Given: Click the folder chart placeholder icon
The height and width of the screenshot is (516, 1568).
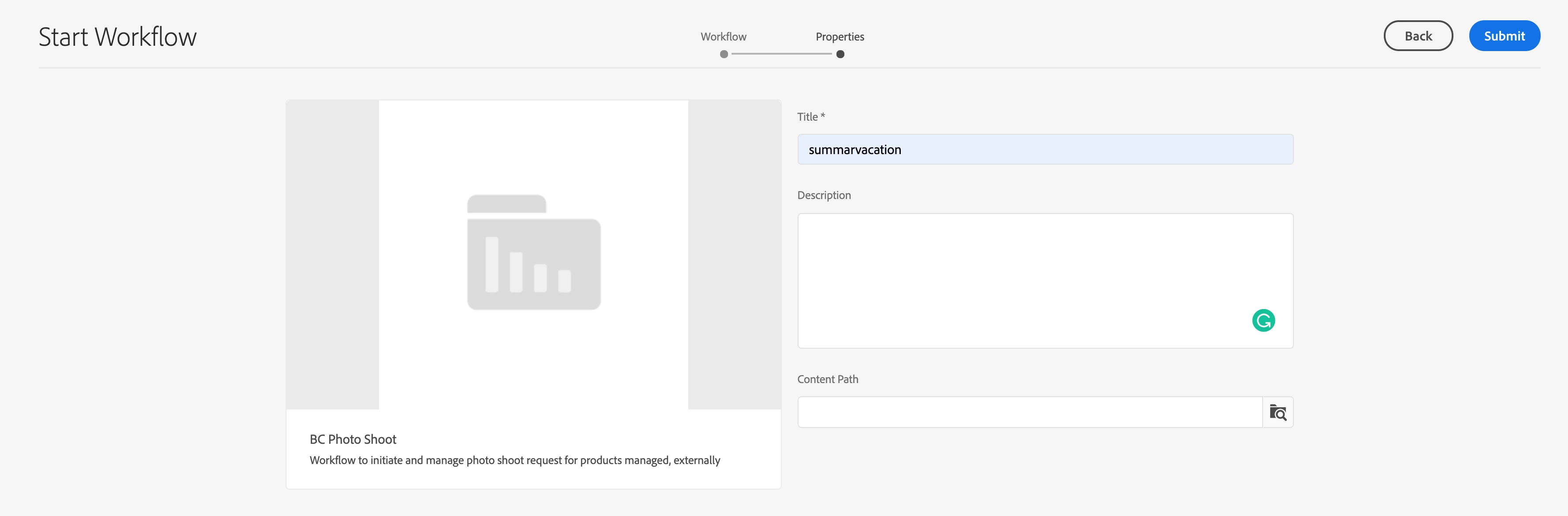Looking at the screenshot, I should click(534, 252).
